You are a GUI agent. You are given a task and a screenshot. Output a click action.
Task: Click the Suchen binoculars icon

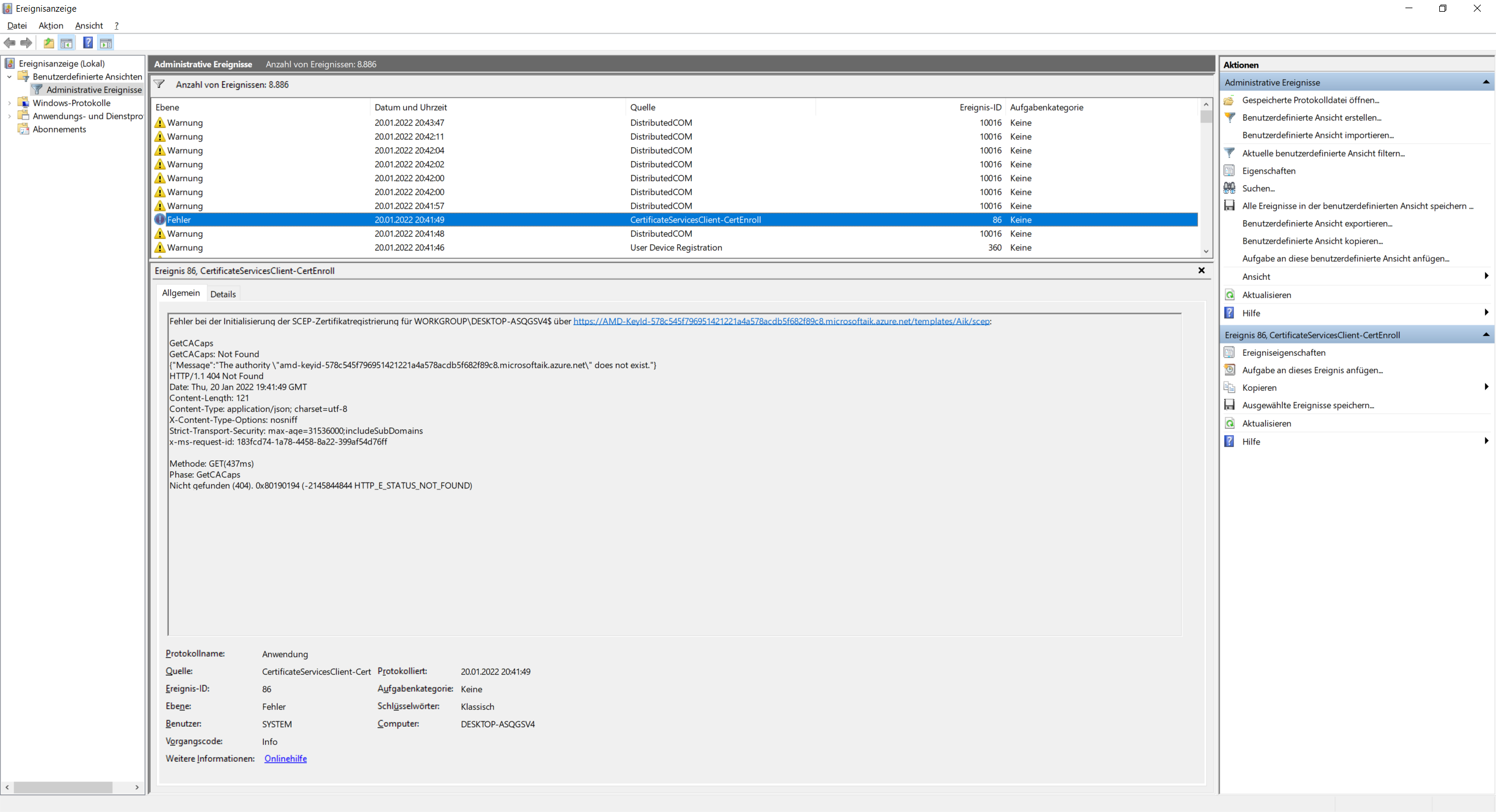1230,188
